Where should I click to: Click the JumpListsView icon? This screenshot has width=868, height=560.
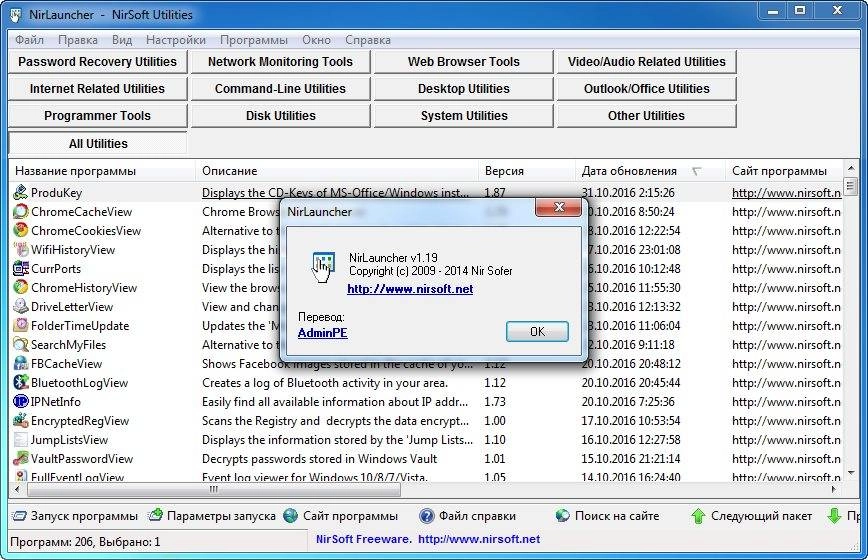pyautogui.click(x=20, y=439)
